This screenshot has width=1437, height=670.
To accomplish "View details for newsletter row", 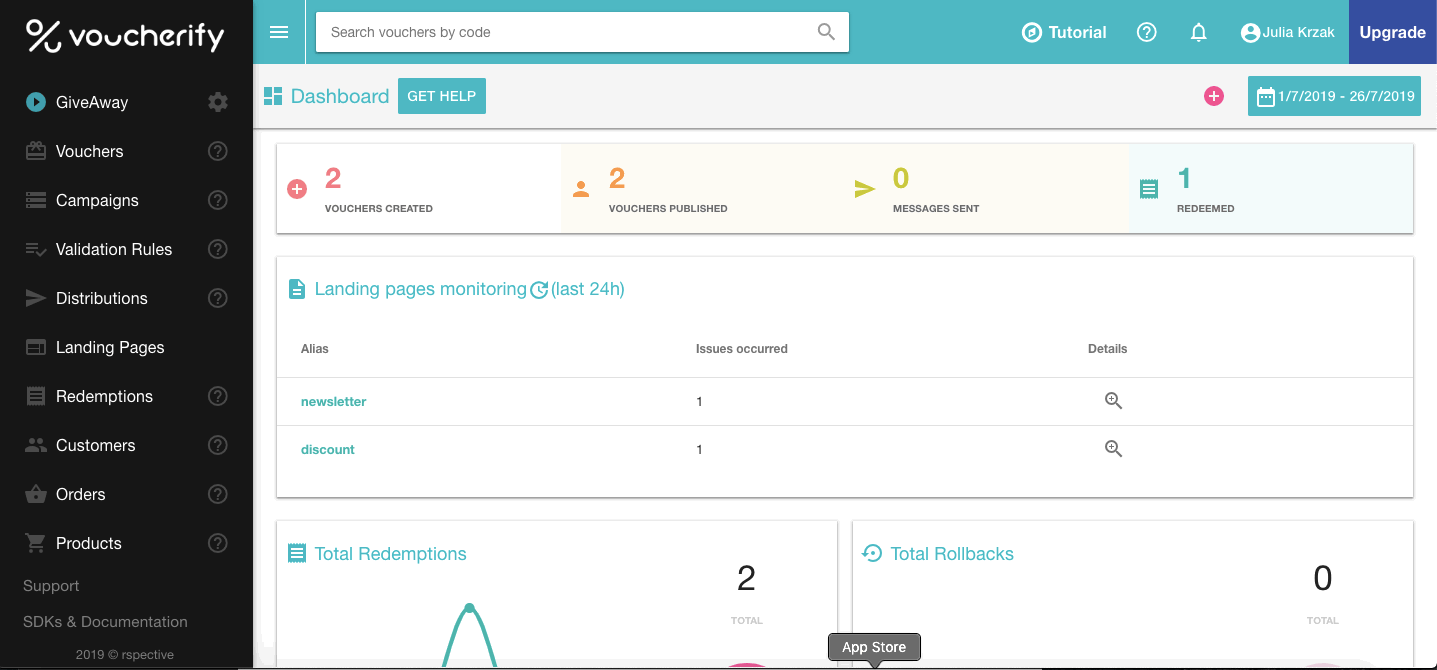I will point(1113,401).
